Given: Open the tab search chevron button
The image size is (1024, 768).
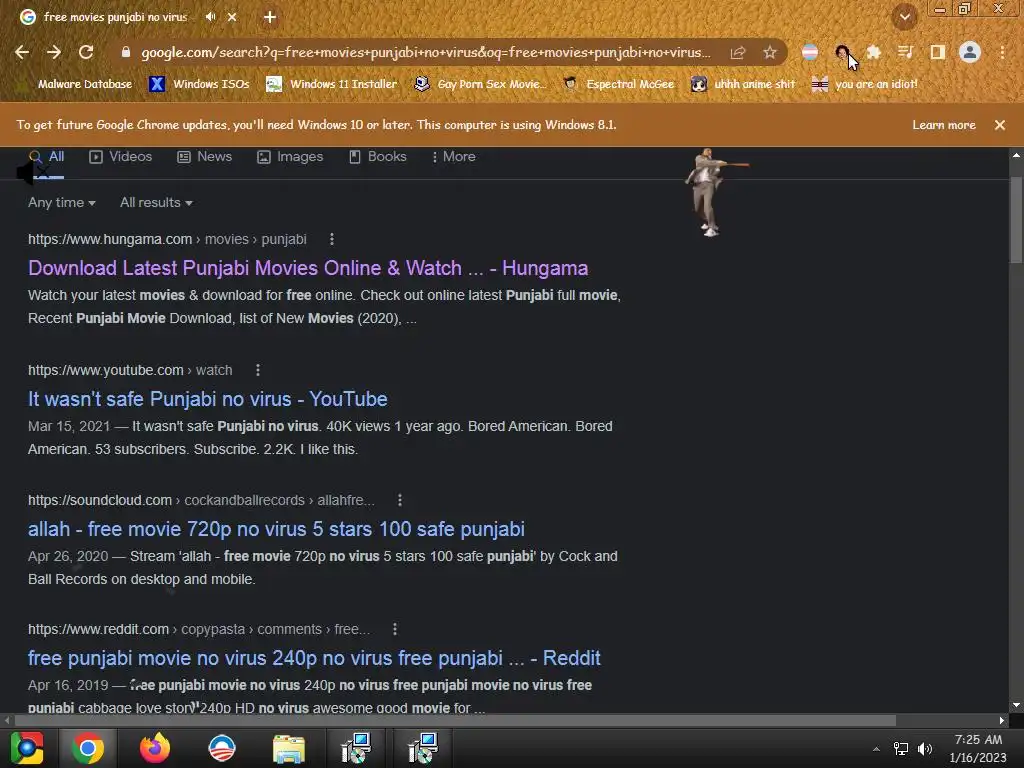Looking at the screenshot, I should (x=905, y=17).
